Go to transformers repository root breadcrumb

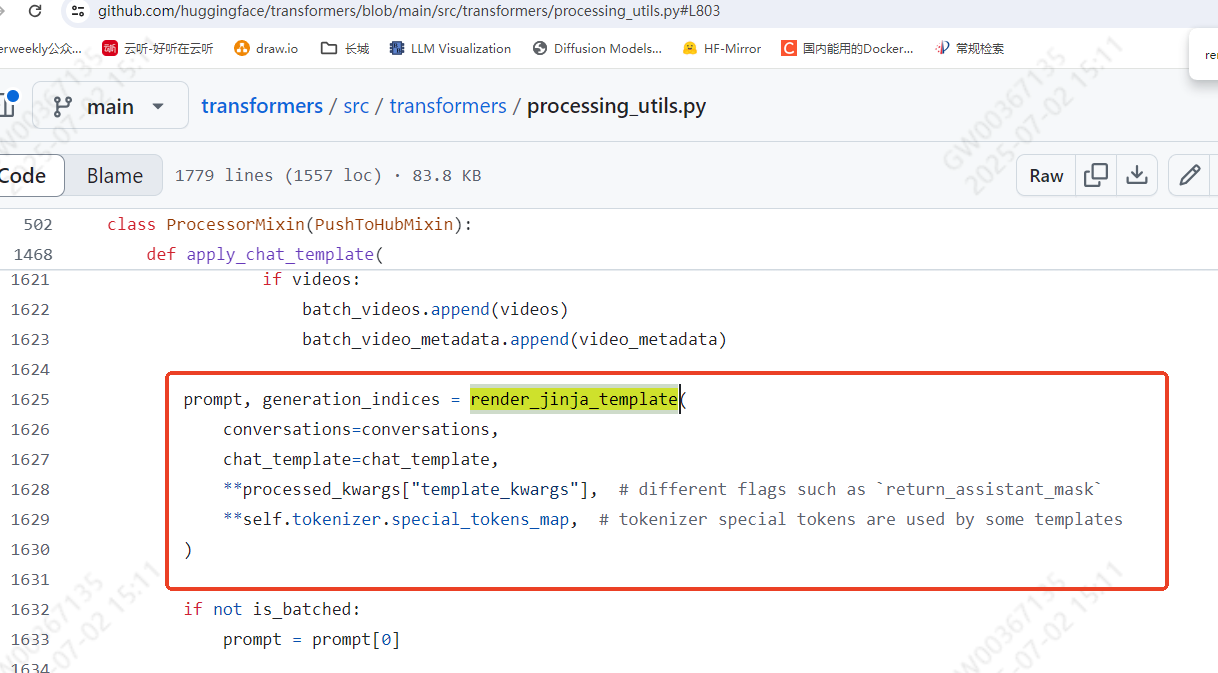click(262, 106)
